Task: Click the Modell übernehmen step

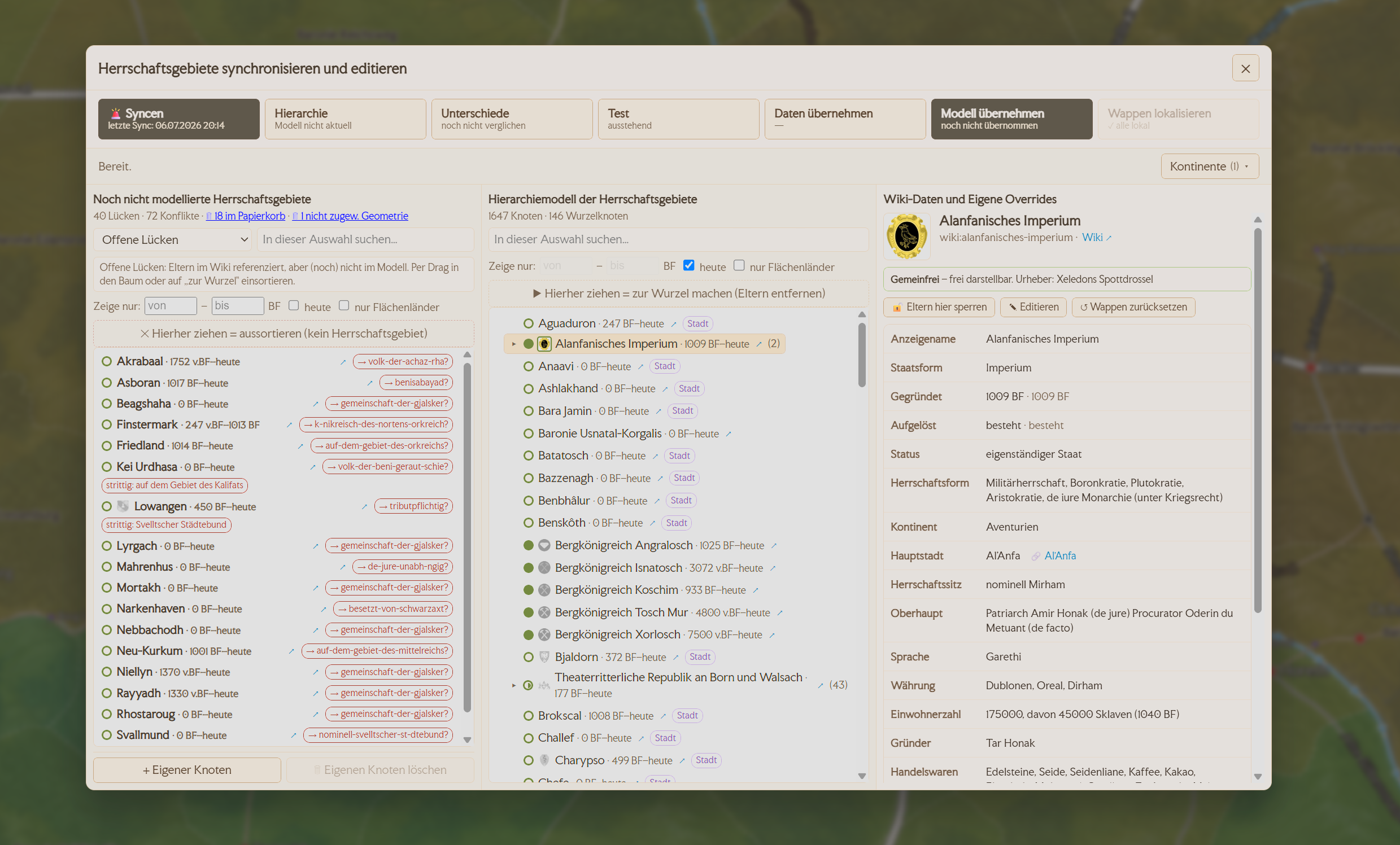Action: [1011, 119]
